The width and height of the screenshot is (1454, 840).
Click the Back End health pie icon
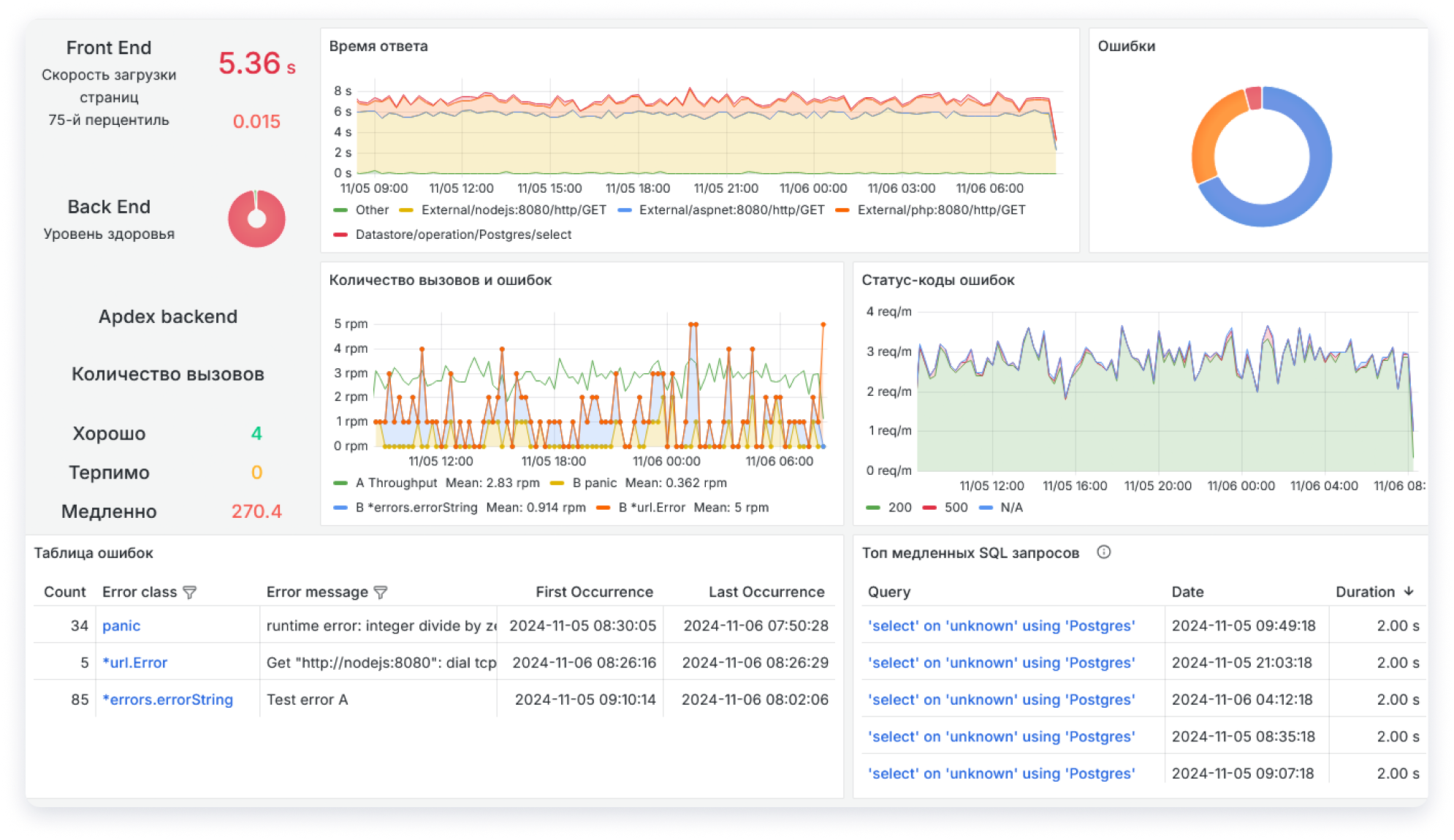256,218
